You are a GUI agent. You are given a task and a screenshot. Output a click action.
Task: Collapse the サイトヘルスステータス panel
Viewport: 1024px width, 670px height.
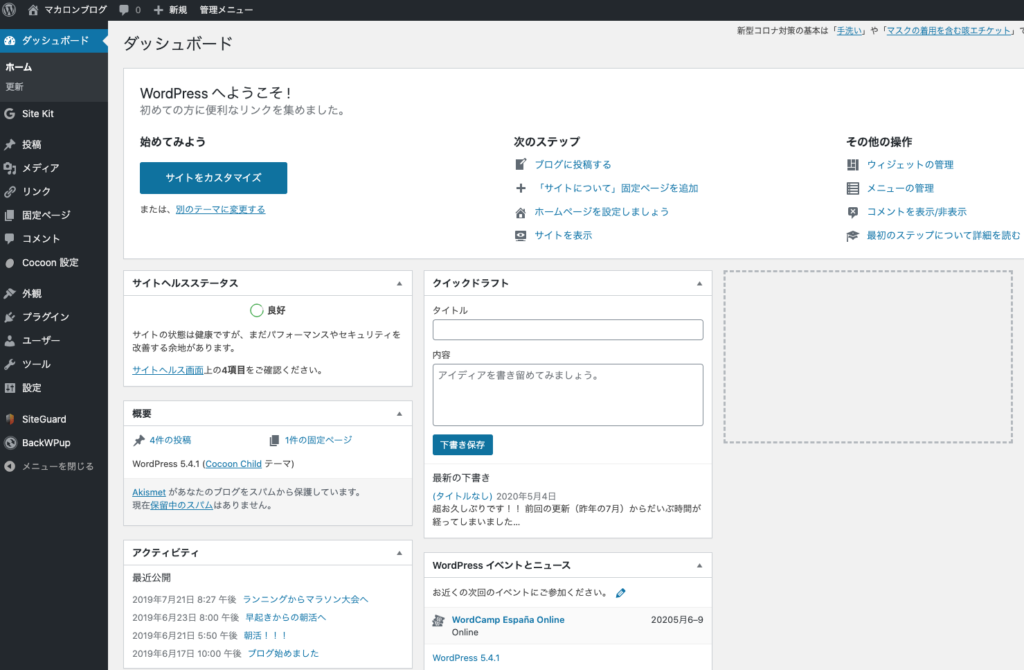[399, 284]
